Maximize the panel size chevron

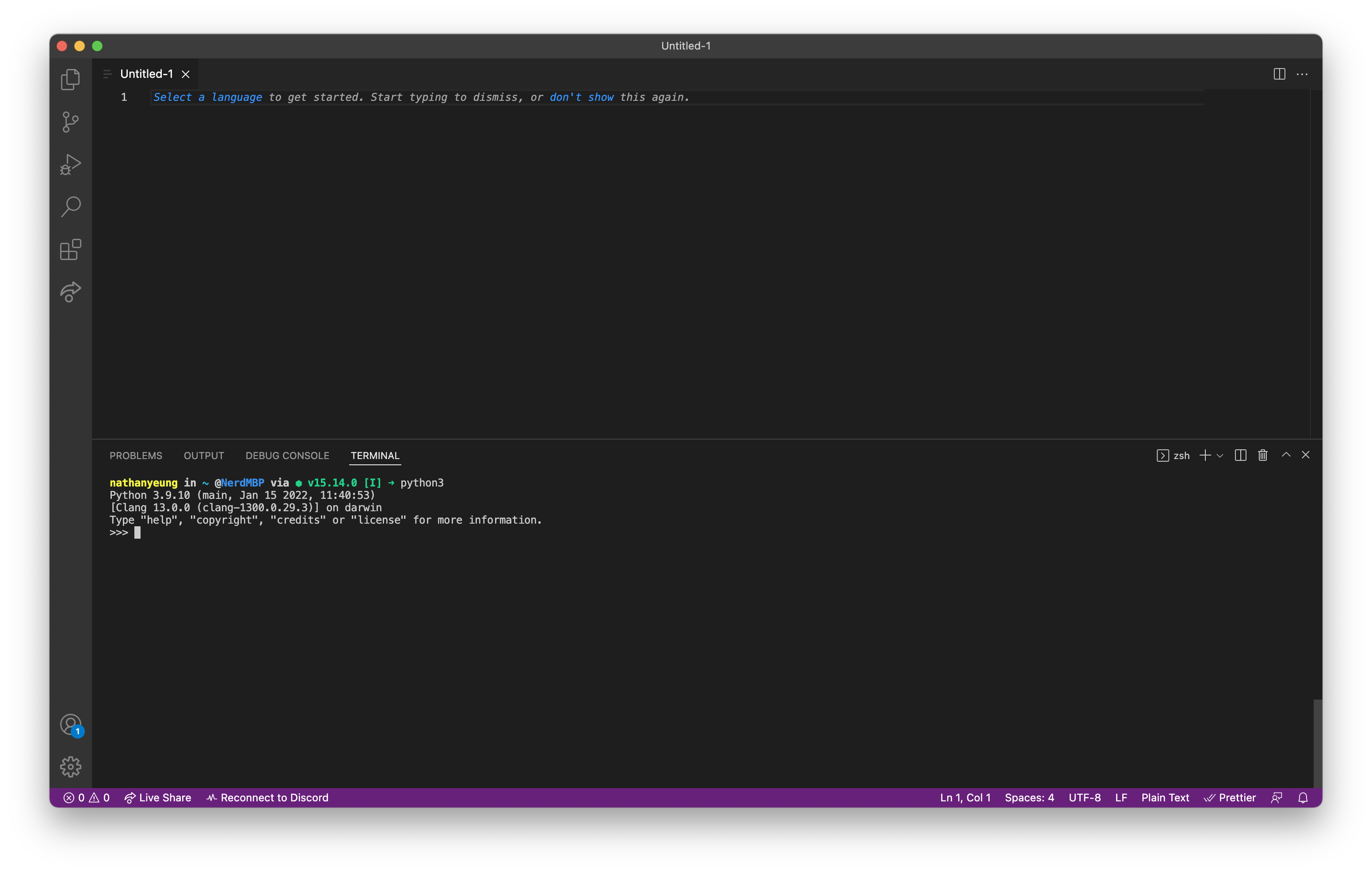coord(1286,455)
